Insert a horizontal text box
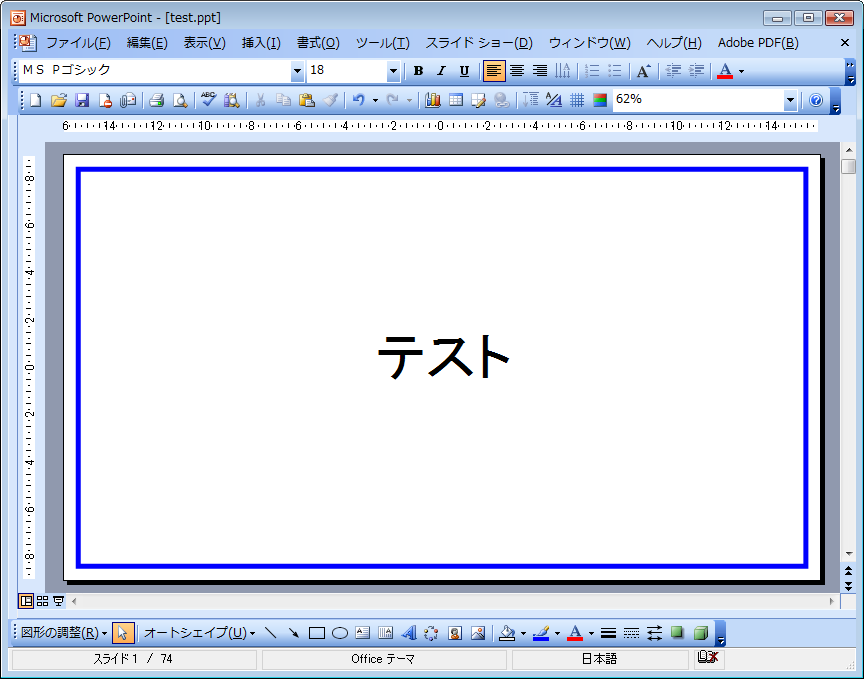 click(x=363, y=633)
